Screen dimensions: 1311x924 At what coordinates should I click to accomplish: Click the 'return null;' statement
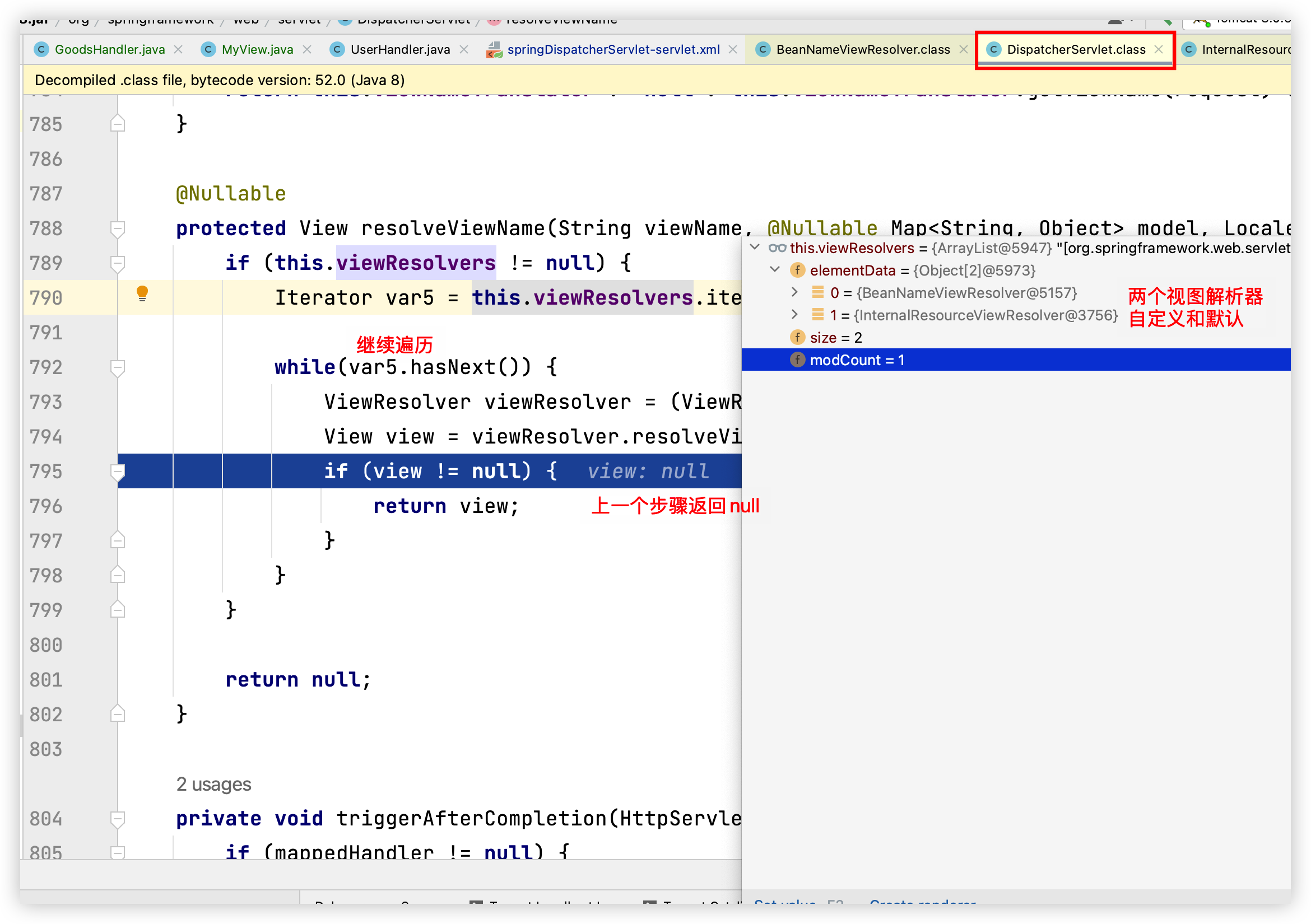pos(298,680)
